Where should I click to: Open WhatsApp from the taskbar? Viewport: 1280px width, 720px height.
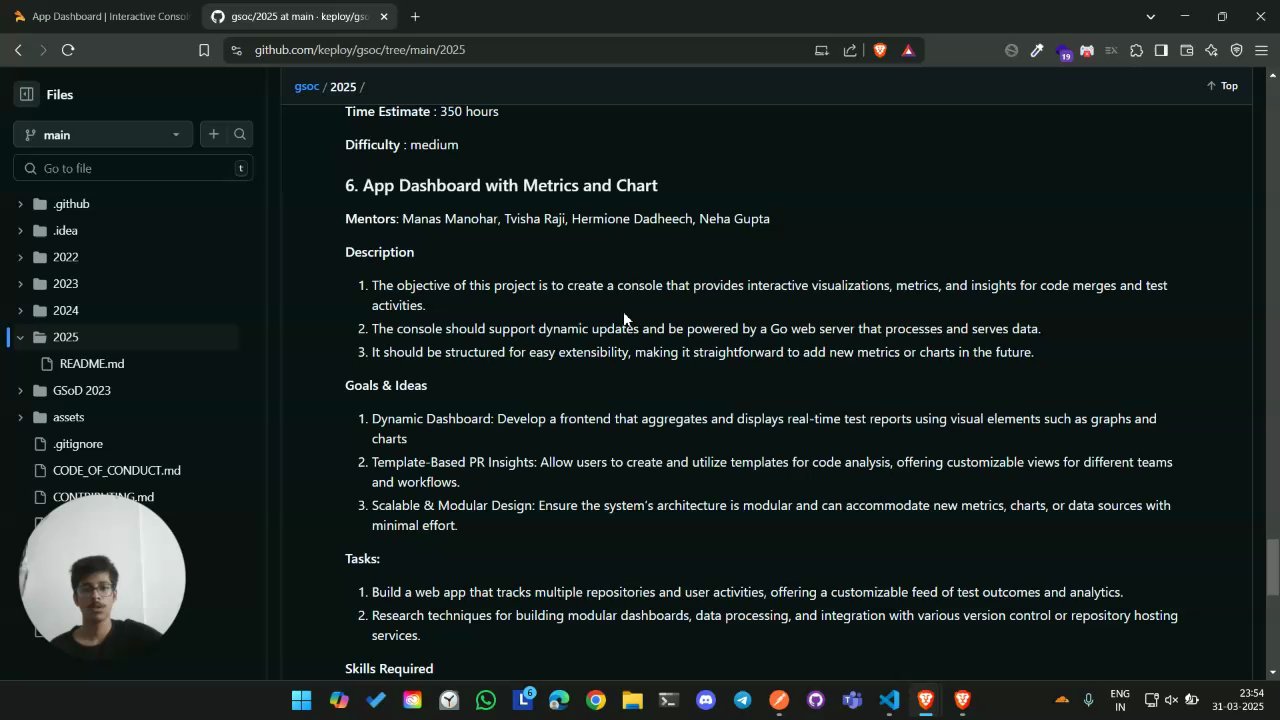[x=486, y=700]
